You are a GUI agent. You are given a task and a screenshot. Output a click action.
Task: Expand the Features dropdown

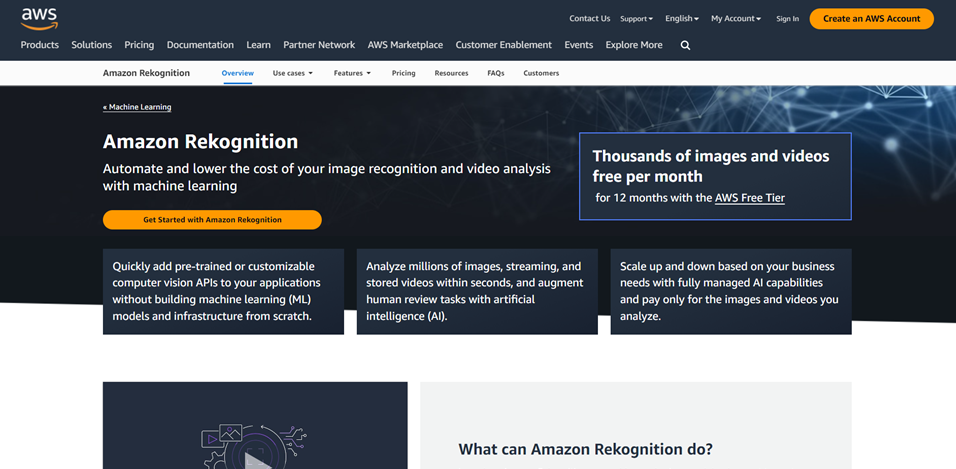pyautogui.click(x=352, y=73)
